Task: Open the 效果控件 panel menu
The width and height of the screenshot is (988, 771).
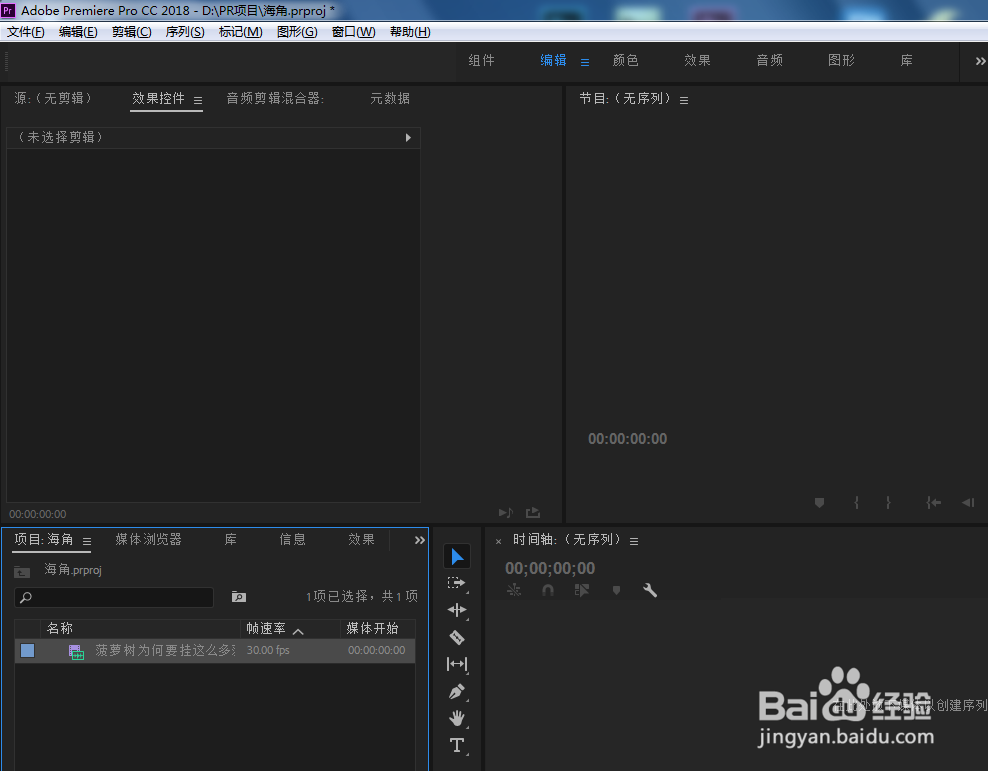Action: pos(198,100)
